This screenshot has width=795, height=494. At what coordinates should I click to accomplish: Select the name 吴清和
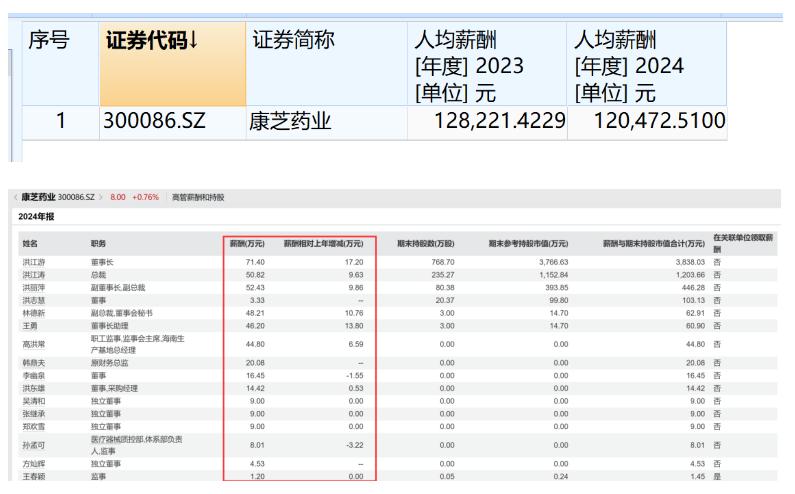tap(34, 401)
